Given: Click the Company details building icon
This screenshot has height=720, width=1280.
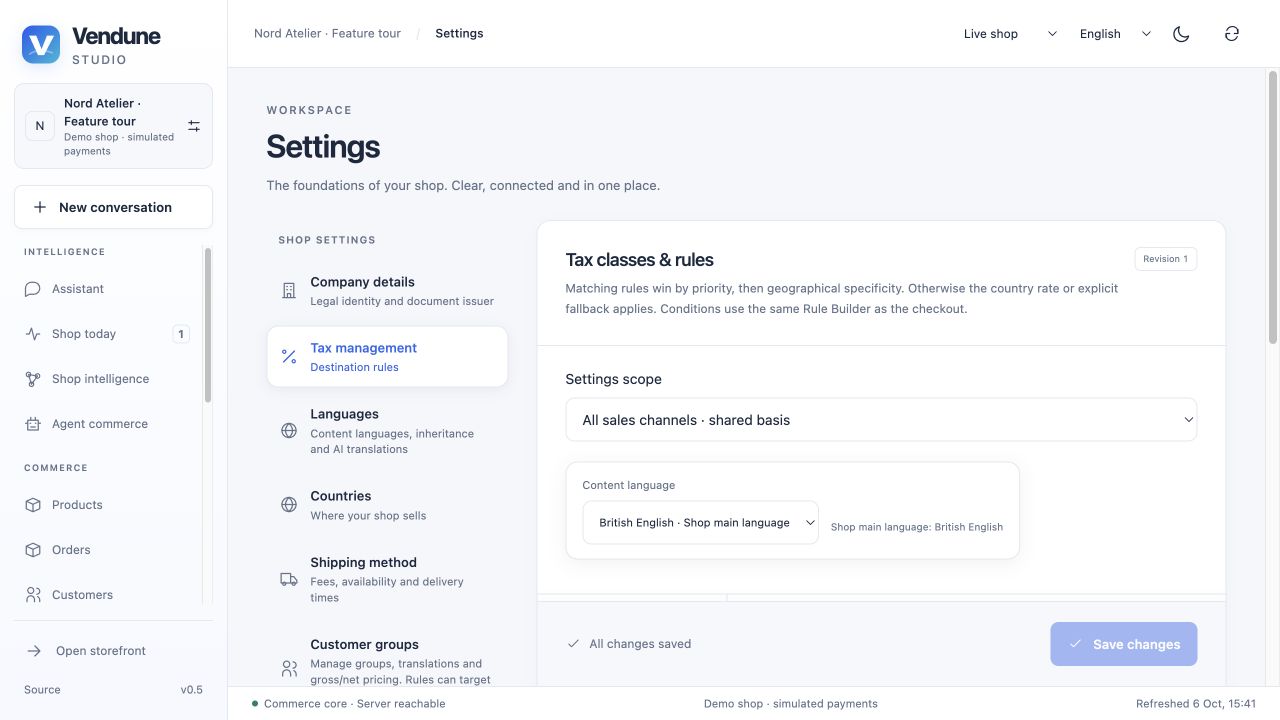Looking at the screenshot, I should [289, 291].
